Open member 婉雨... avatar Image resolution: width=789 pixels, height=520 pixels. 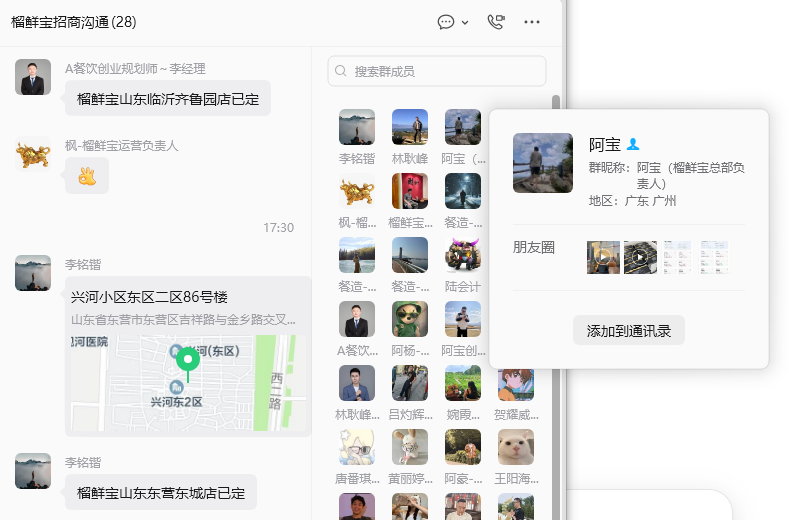[x=462, y=383]
